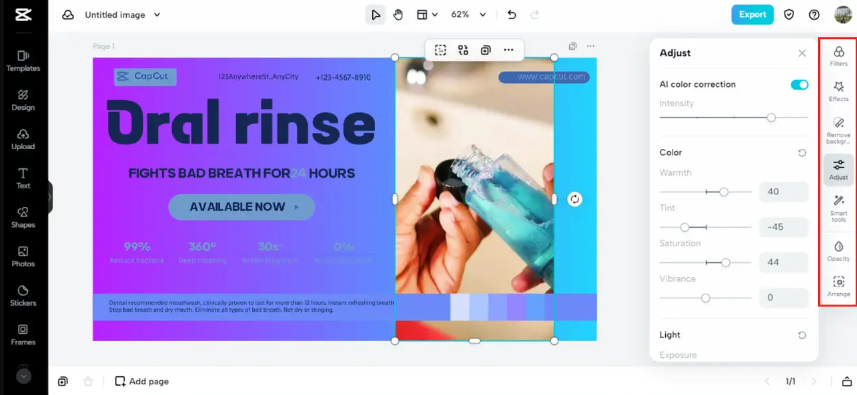Screen dimensions: 857x395
Task: Click the cloud save icon
Action: point(68,15)
